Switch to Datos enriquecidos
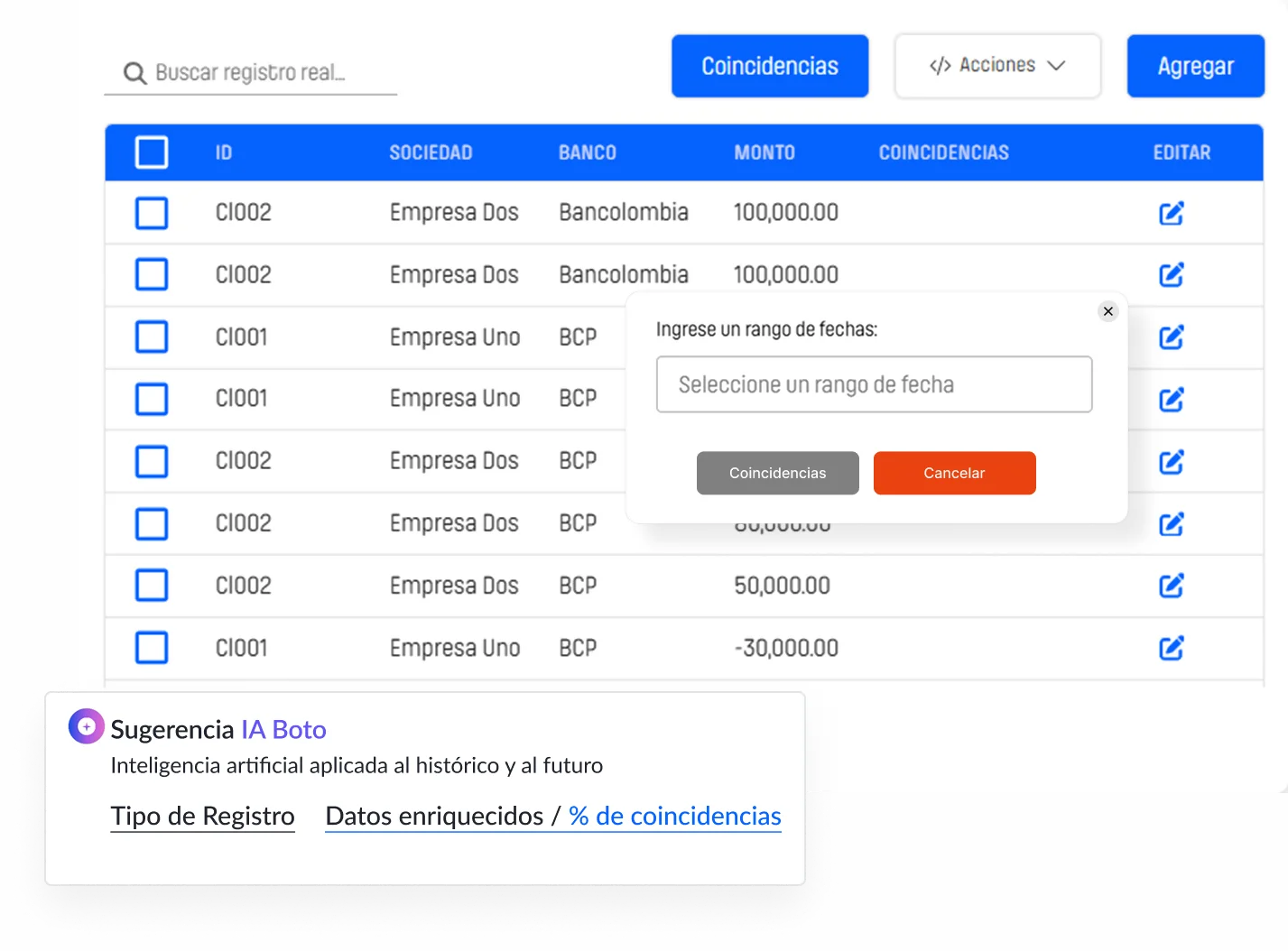 click(433, 816)
